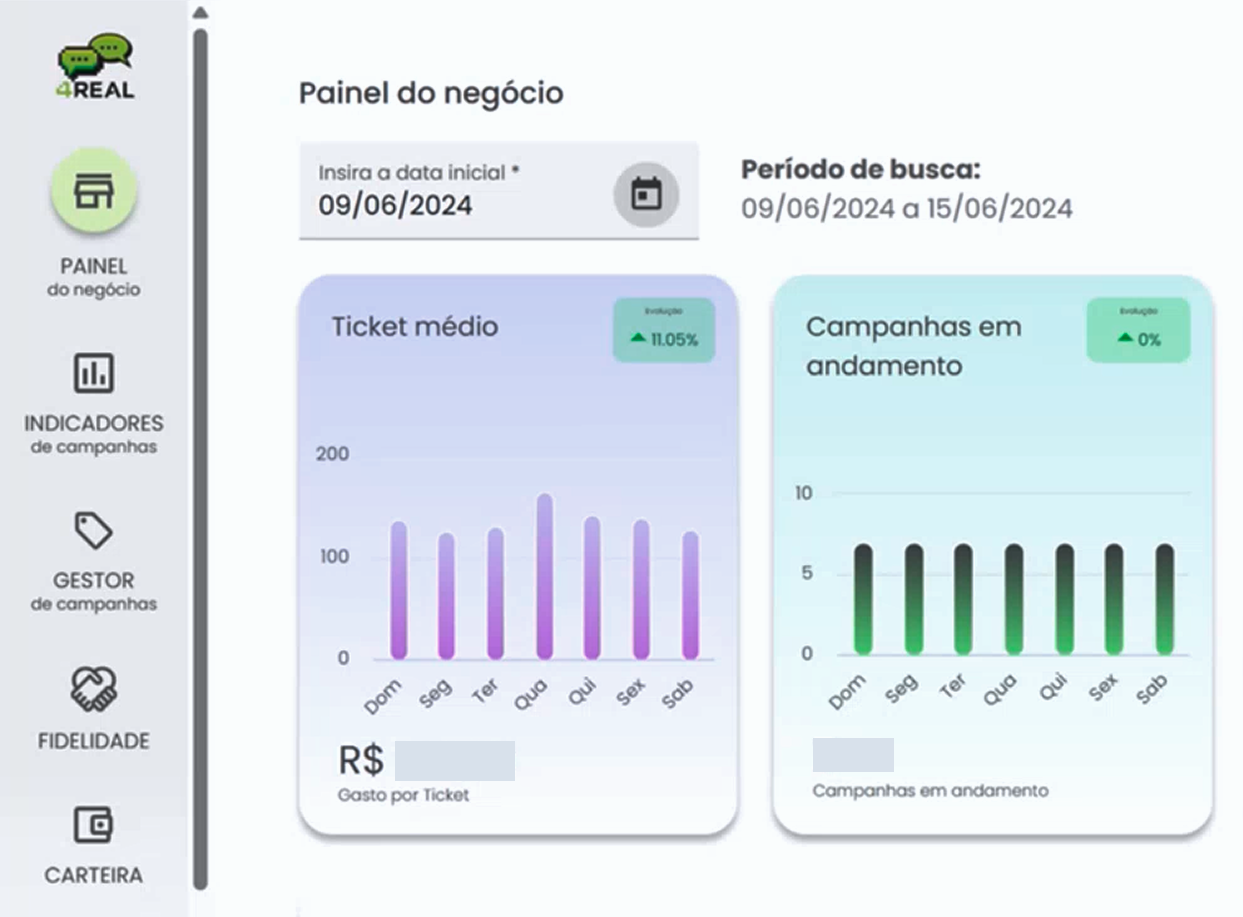This screenshot has height=917, width=1243.
Task: Click the Dom bar in Campanhas chart
Action: point(863,599)
